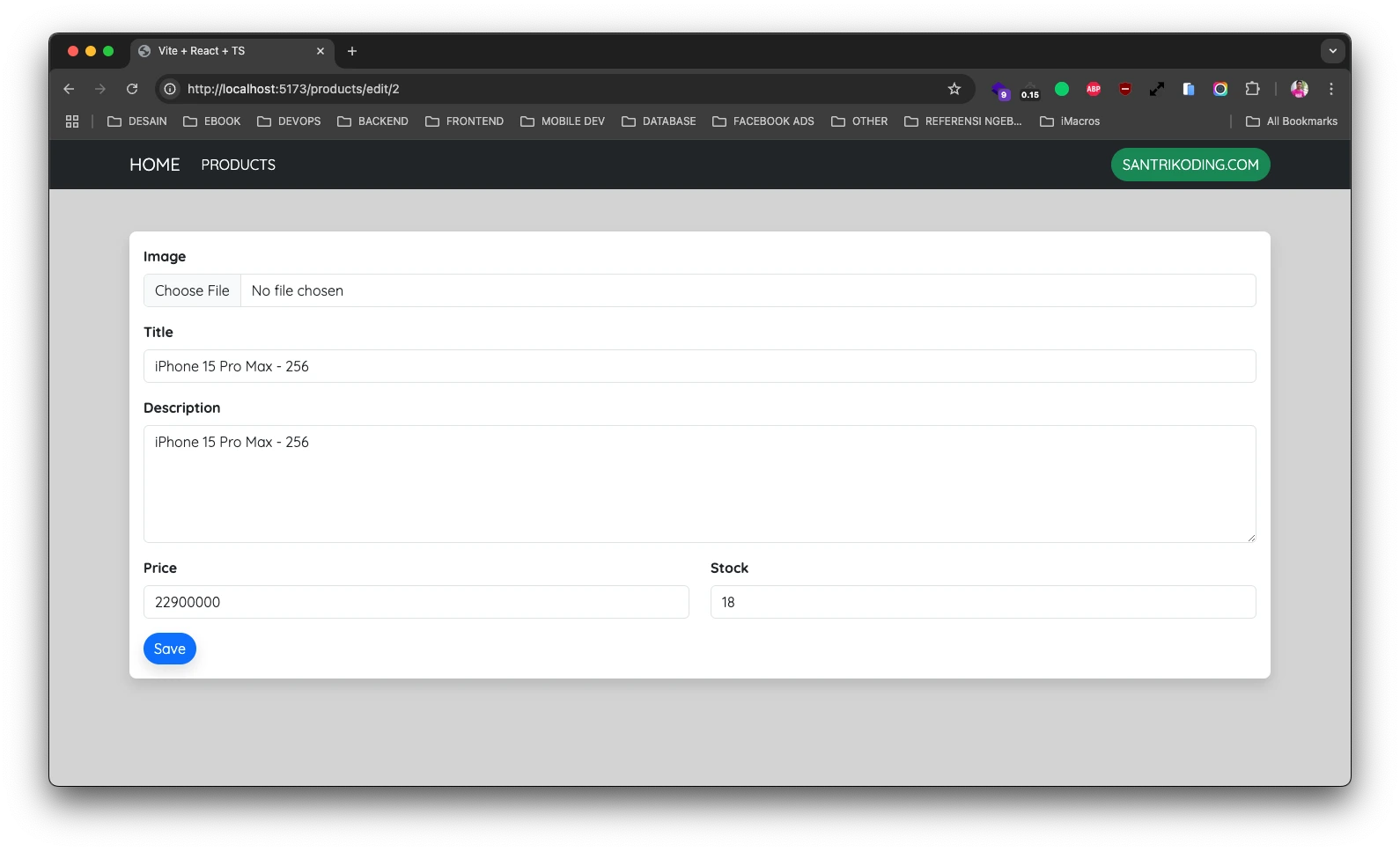Click the address bar URL
This screenshot has height=851, width=1400.
293,89
